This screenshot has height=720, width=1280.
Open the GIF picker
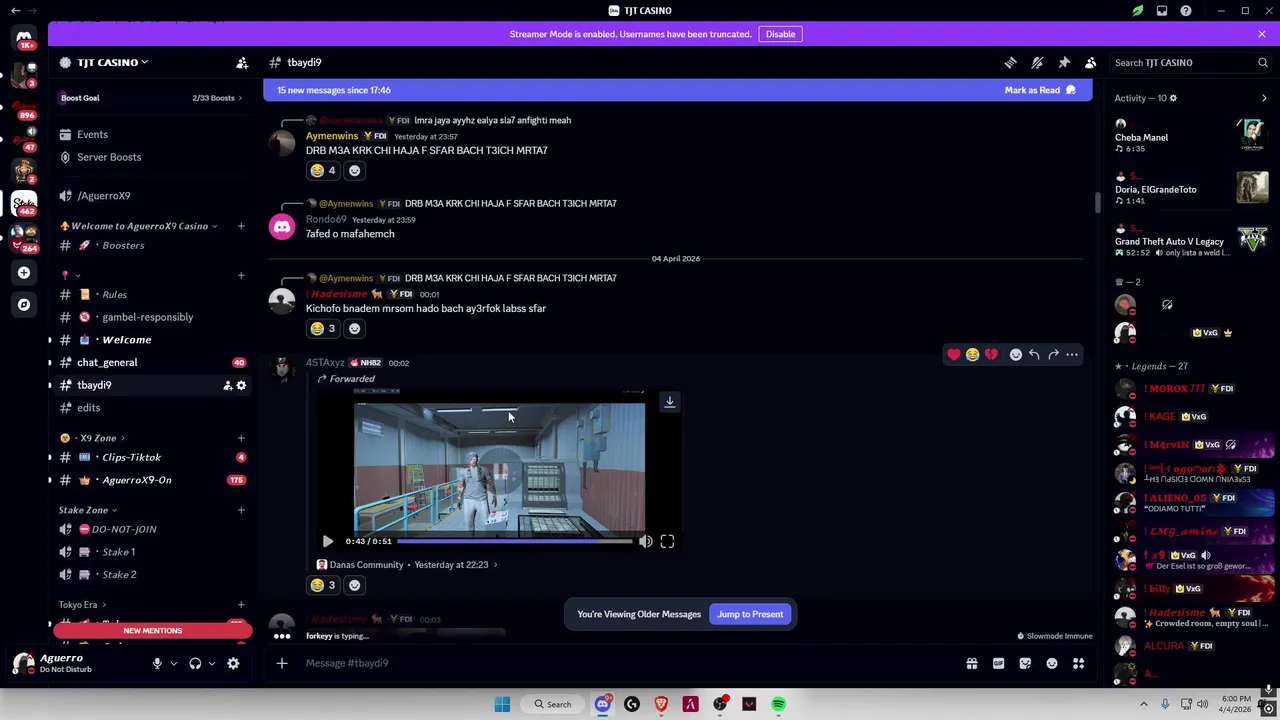[x=998, y=663]
